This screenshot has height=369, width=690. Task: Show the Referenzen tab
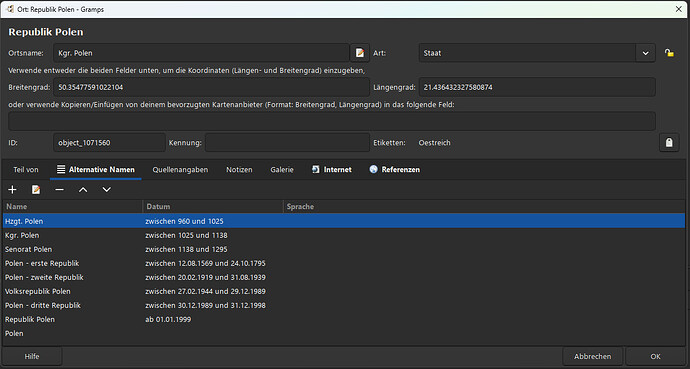tap(395, 169)
